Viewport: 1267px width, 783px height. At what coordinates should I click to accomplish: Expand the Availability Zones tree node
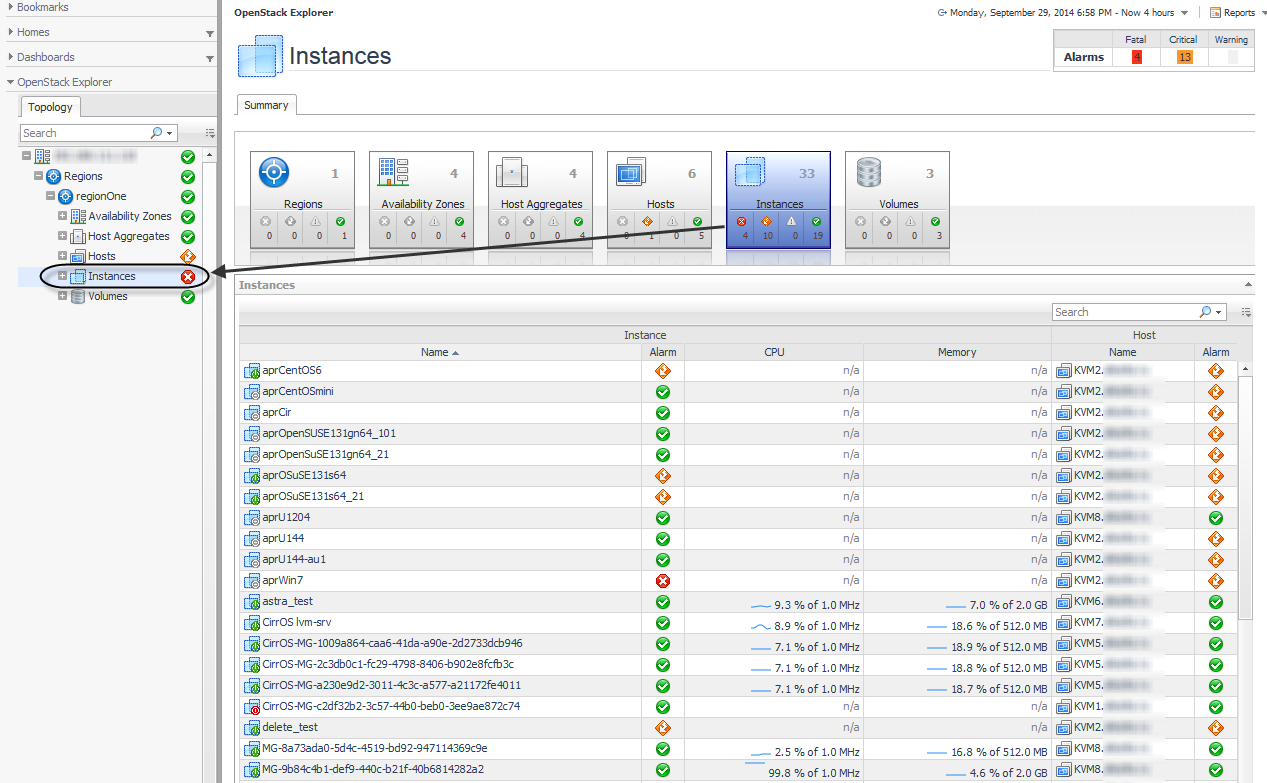pos(63,217)
